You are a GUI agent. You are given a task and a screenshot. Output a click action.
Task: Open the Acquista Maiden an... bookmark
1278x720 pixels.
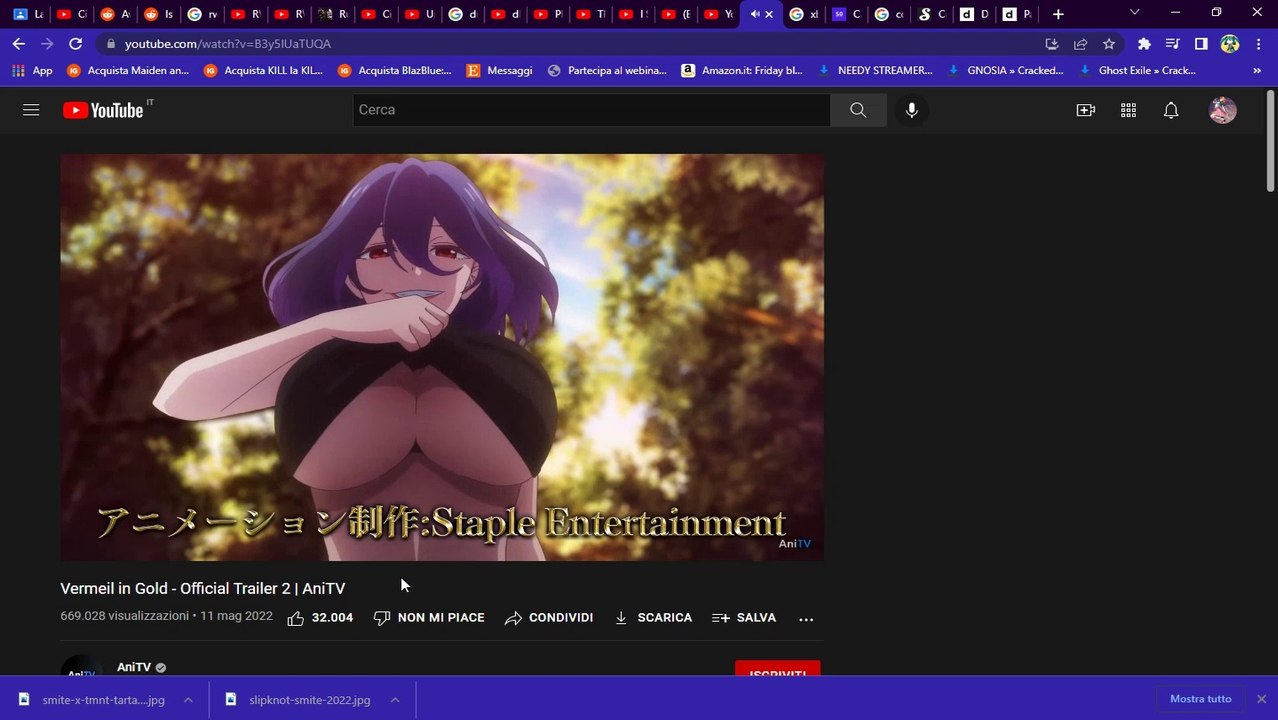click(x=127, y=71)
